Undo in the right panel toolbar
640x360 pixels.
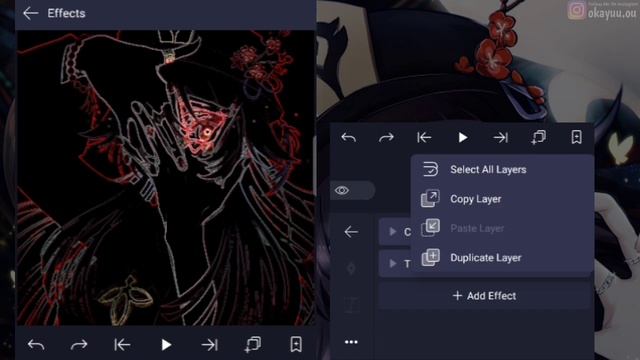coord(349,138)
